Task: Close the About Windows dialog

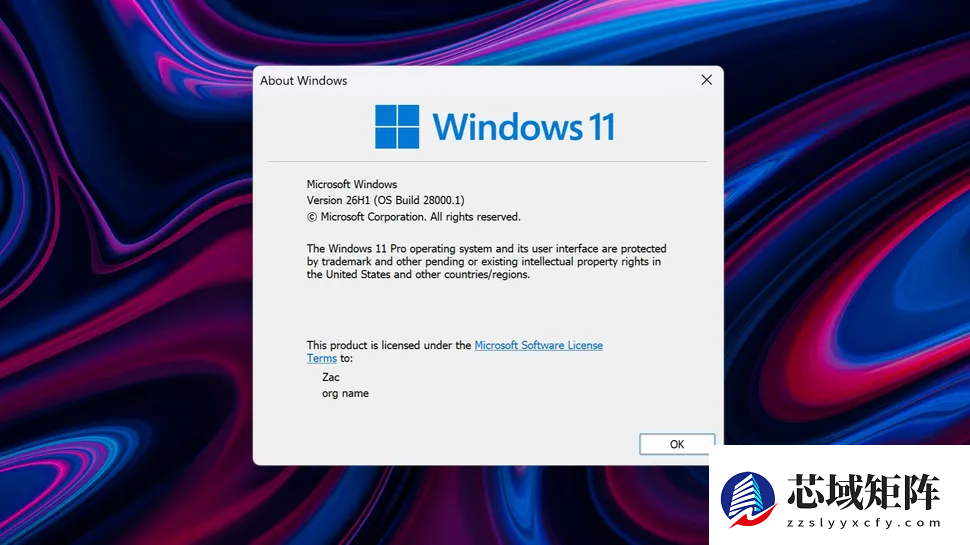Action: 706,80
